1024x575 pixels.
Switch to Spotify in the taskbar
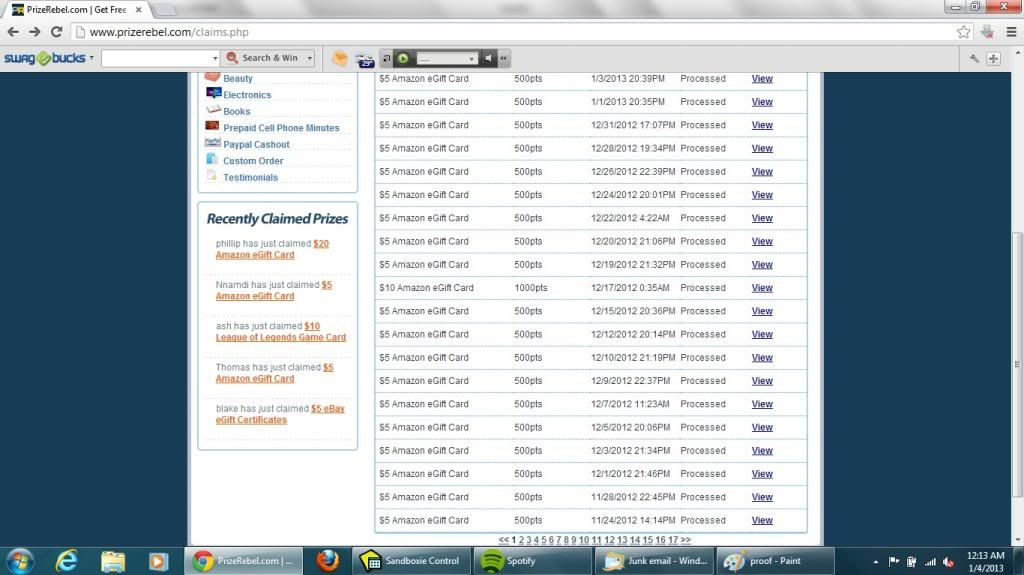pyautogui.click(x=532, y=561)
